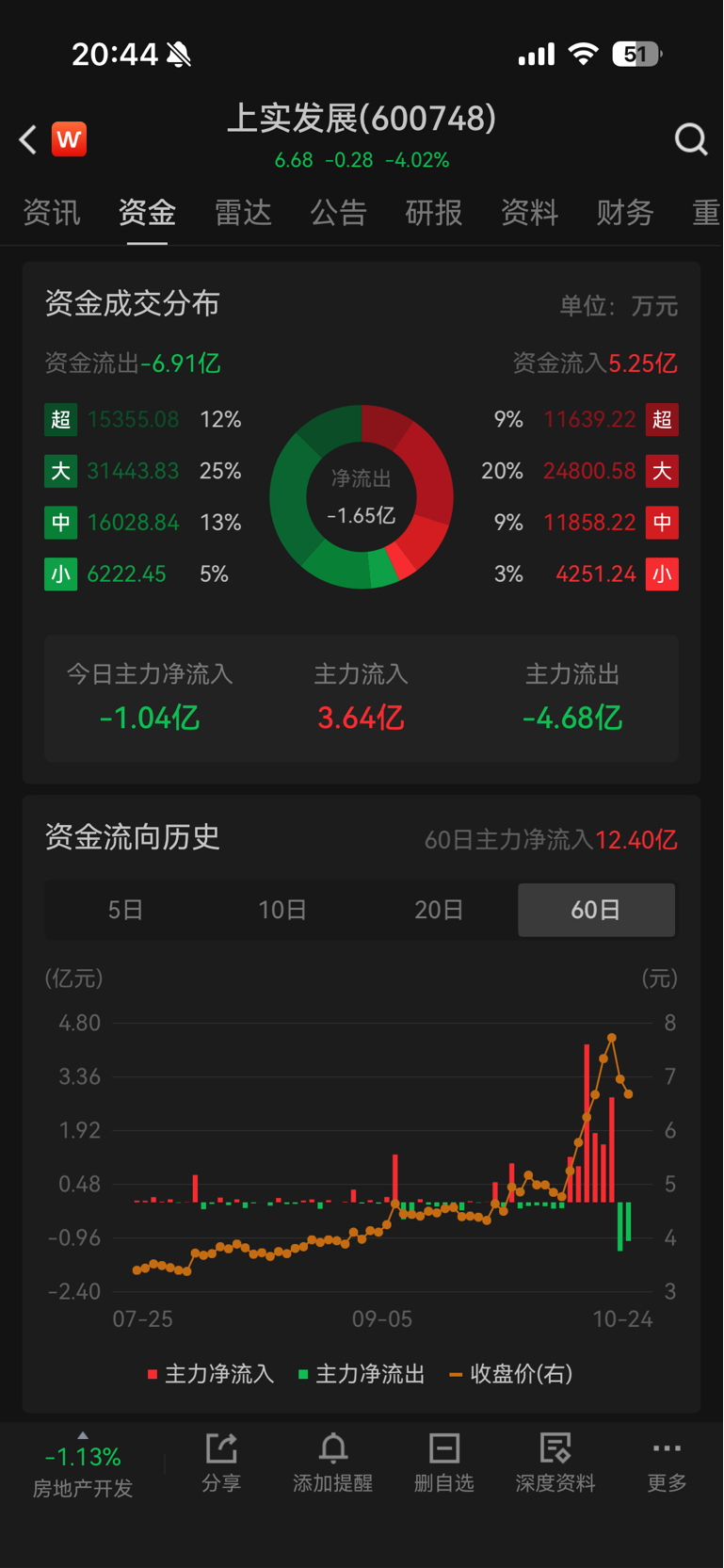Select the 5日 period option
Image resolution: width=724 pixels, height=1568 pixels.
pos(125,910)
